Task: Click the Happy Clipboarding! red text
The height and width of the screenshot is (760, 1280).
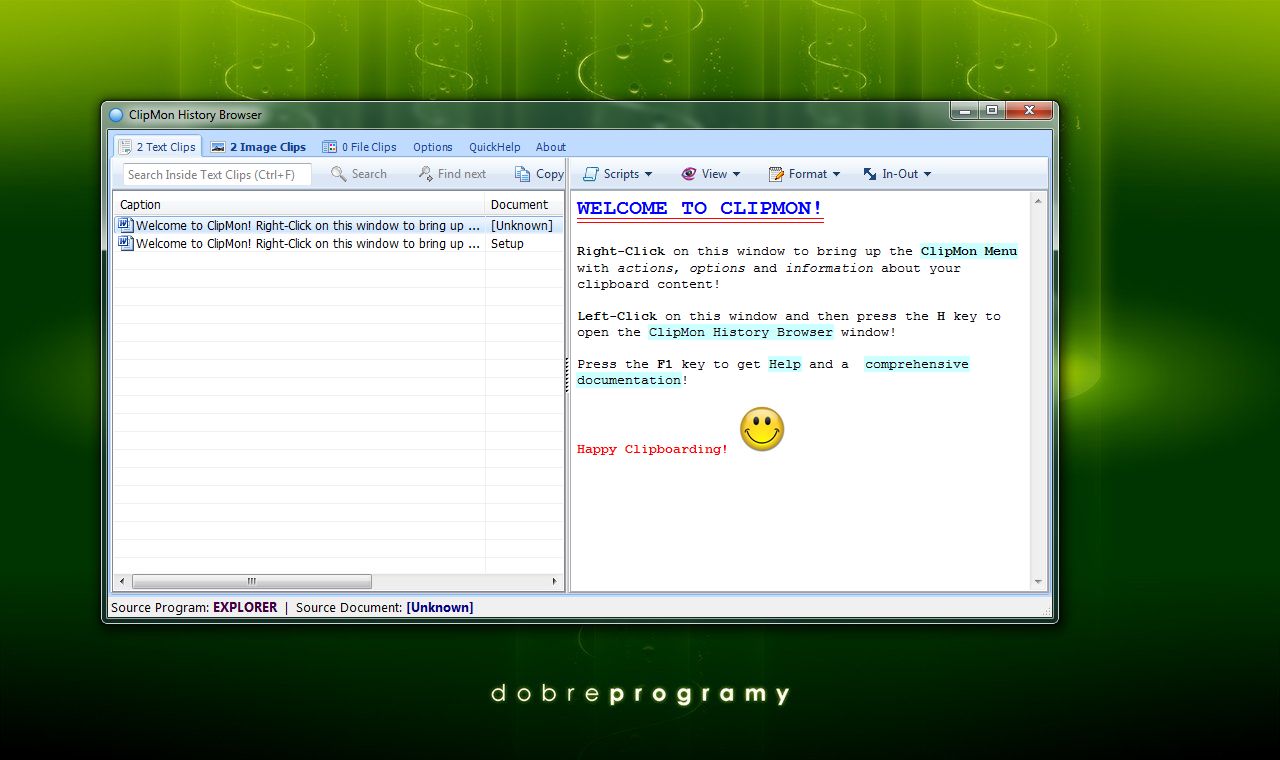Action: pos(652,449)
